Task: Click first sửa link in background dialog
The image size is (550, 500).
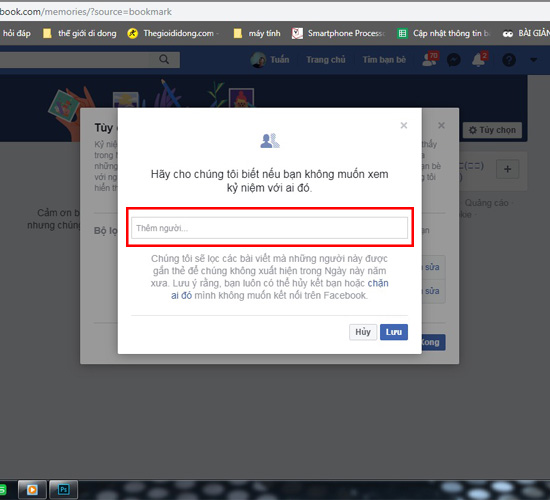Action: tap(432, 267)
